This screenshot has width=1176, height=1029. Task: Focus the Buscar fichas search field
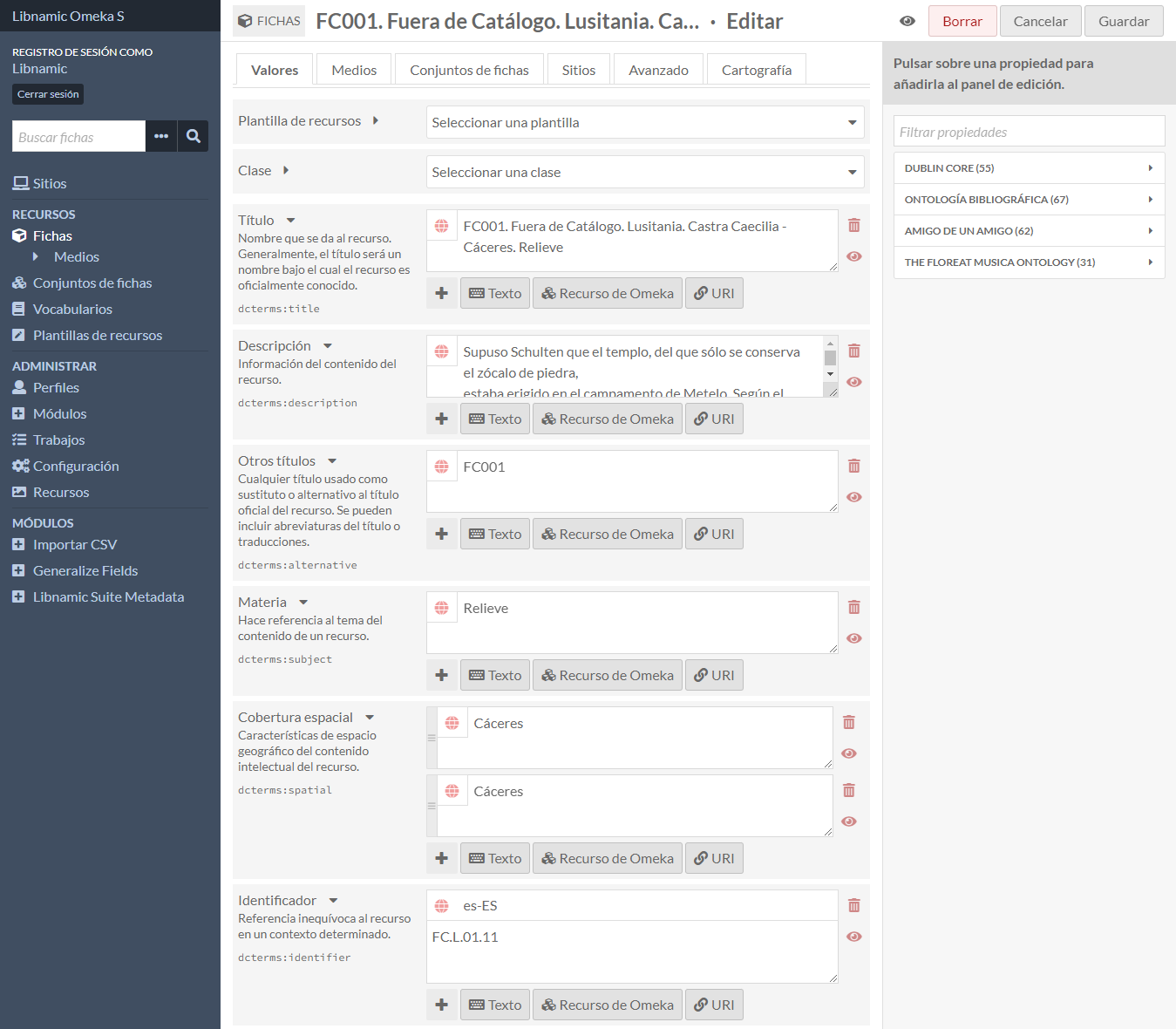pyautogui.click(x=78, y=136)
